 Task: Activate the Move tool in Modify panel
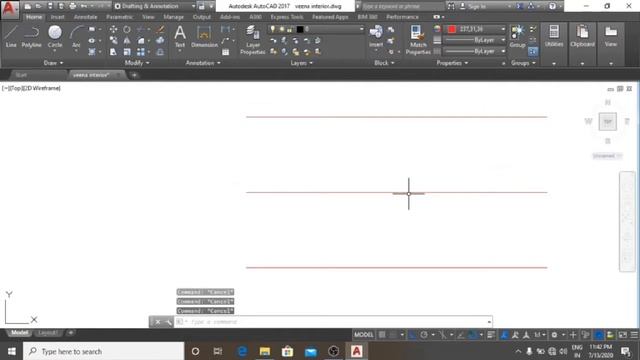[x=113, y=29]
